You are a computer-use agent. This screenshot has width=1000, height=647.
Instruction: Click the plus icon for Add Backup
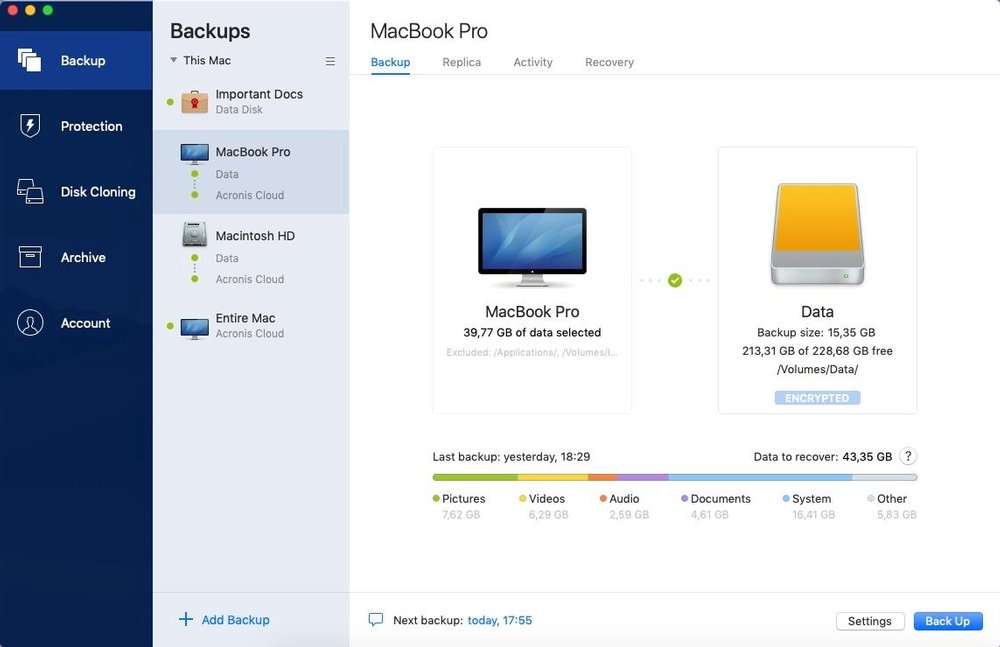pyautogui.click(x=185, y=620)
